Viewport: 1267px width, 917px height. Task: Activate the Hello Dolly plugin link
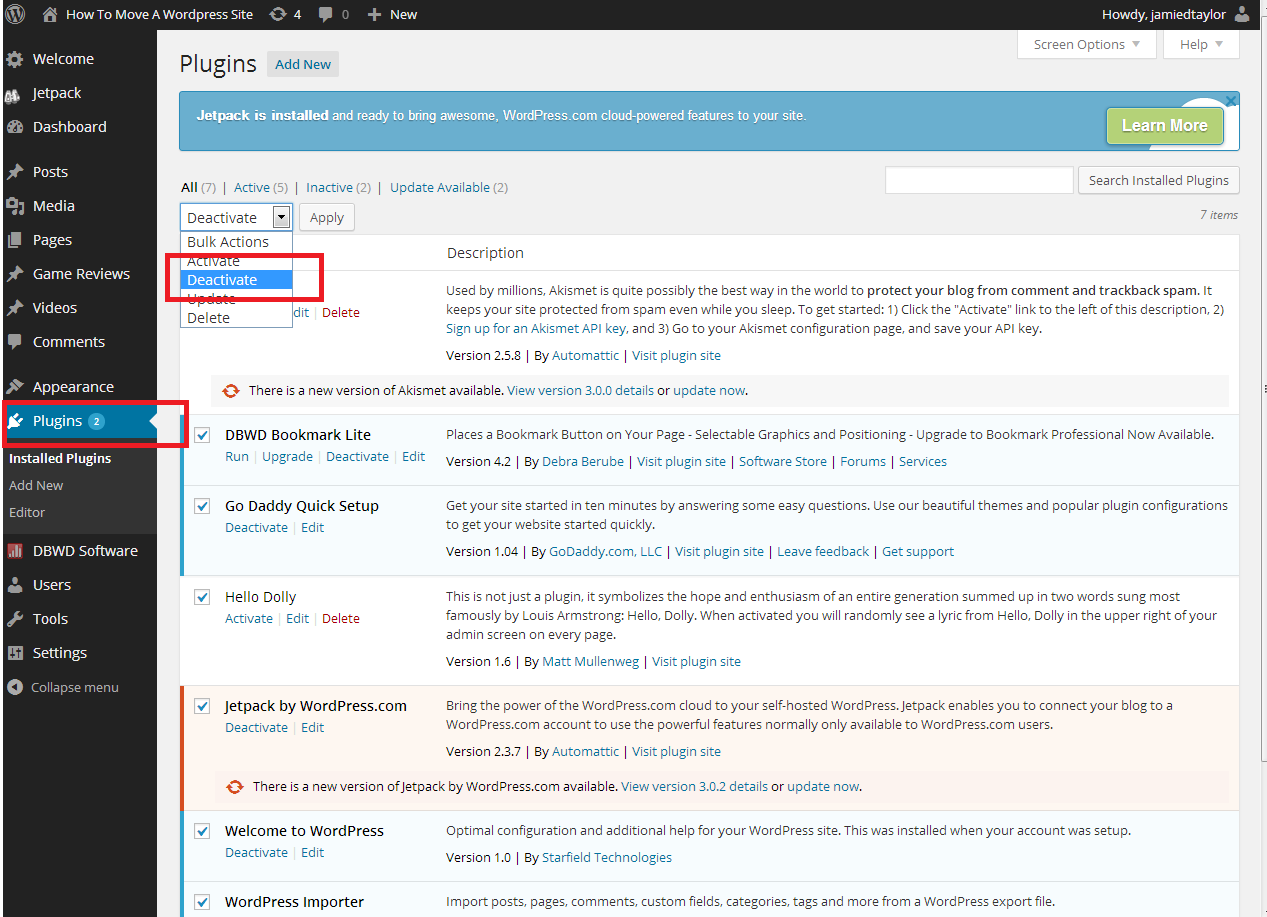tap(249, 619)
